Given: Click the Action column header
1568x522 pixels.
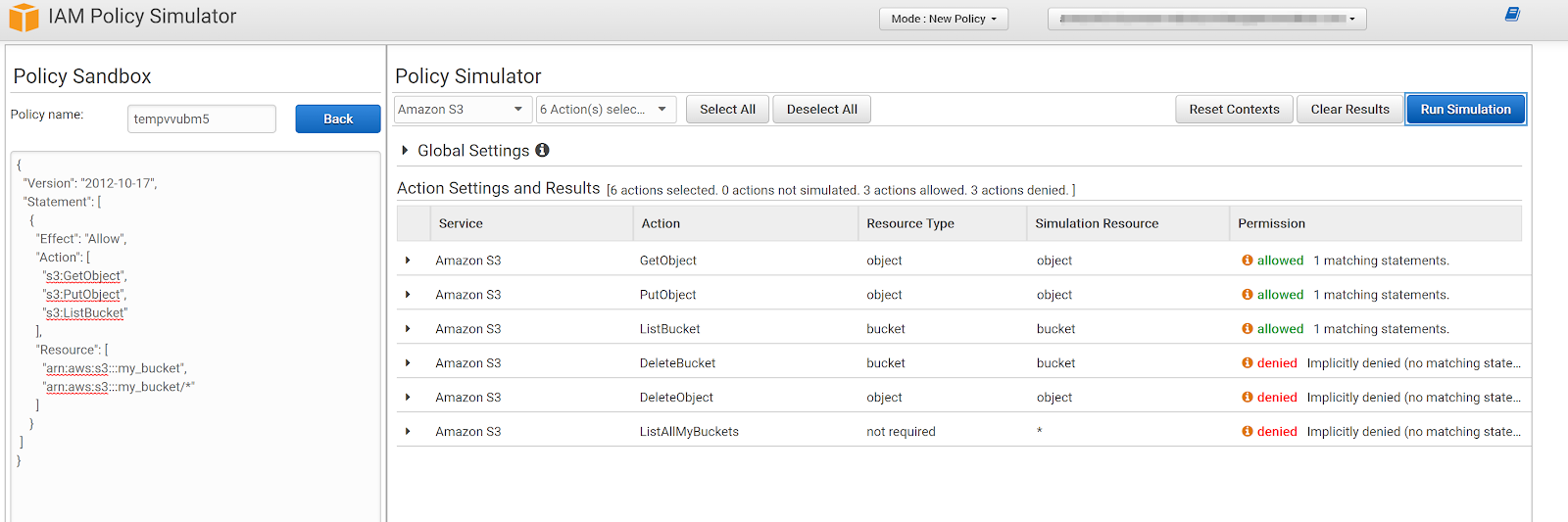Looking at the screenshot, I should 746,223.
